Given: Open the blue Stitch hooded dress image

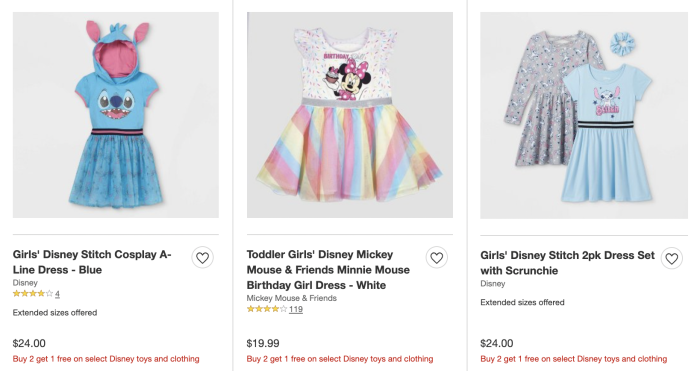Looking at the screenshot, I should click(x=116, y=115).
